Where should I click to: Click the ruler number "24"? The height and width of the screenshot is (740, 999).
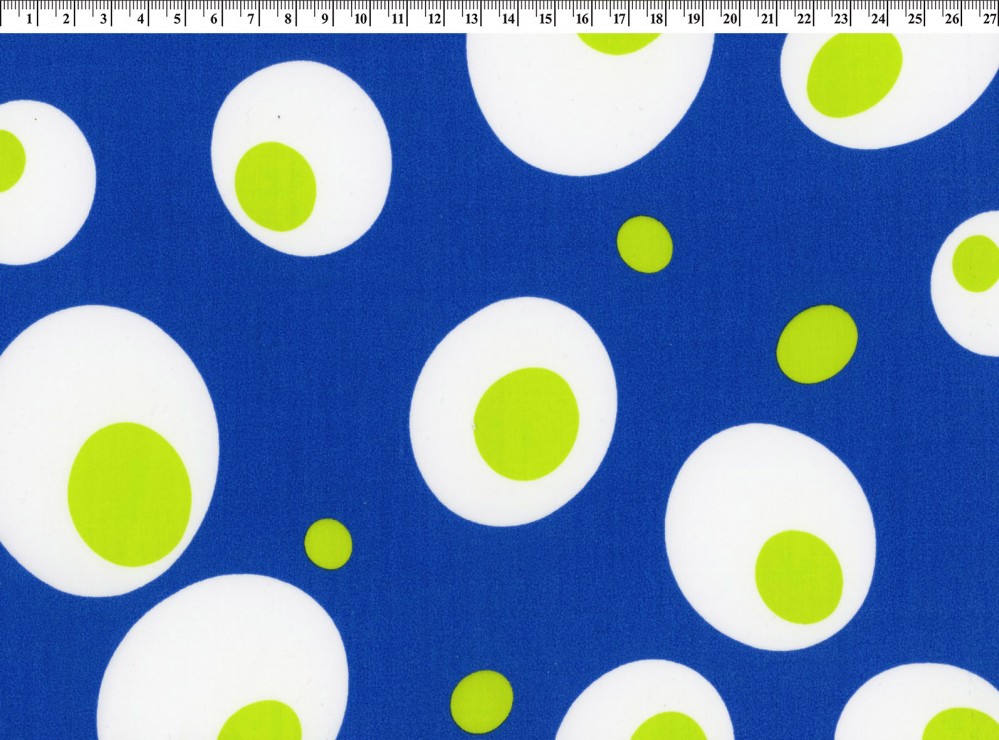878,19
